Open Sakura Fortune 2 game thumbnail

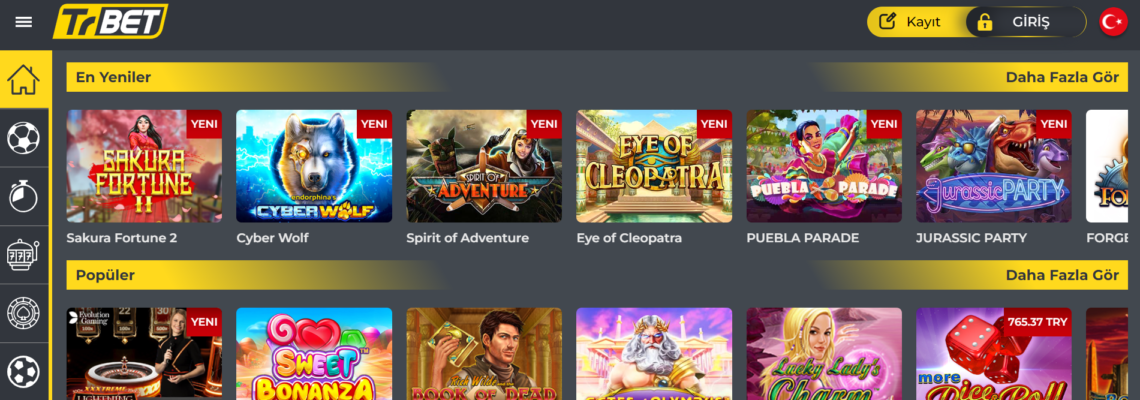pos(144,166)
